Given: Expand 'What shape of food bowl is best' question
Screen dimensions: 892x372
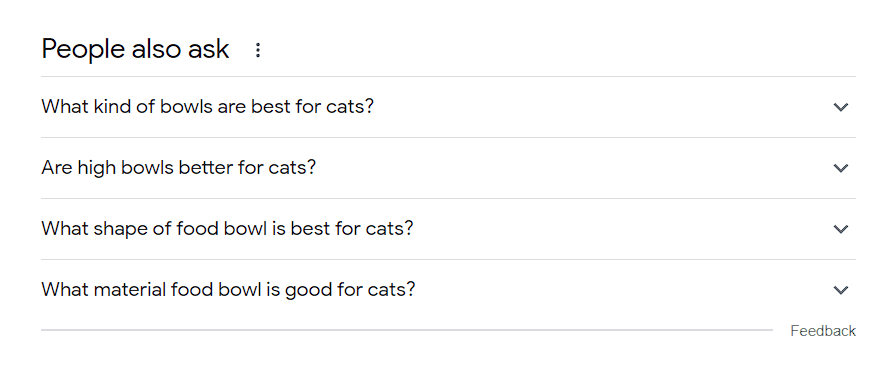Looking at the screenshot, I should coord(448,229).
